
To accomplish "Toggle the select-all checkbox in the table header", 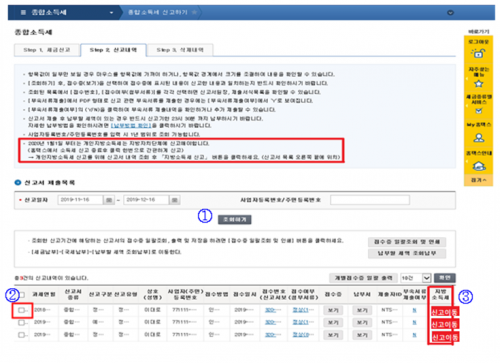I will pyautogui.click(x=22, y=295).
